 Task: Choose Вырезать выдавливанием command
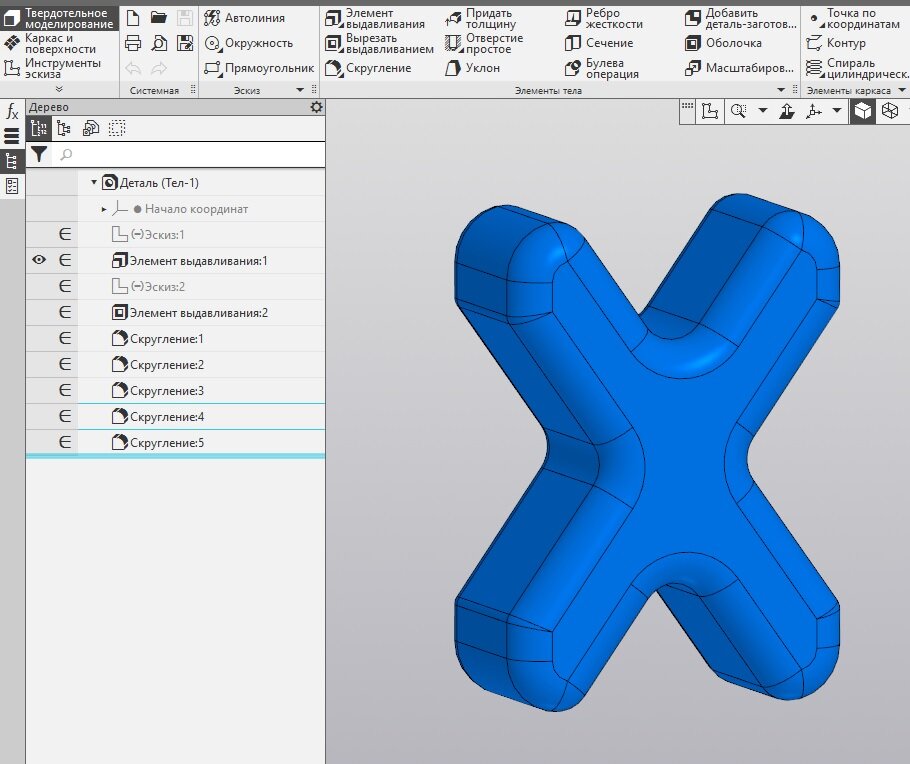[380, 44]
